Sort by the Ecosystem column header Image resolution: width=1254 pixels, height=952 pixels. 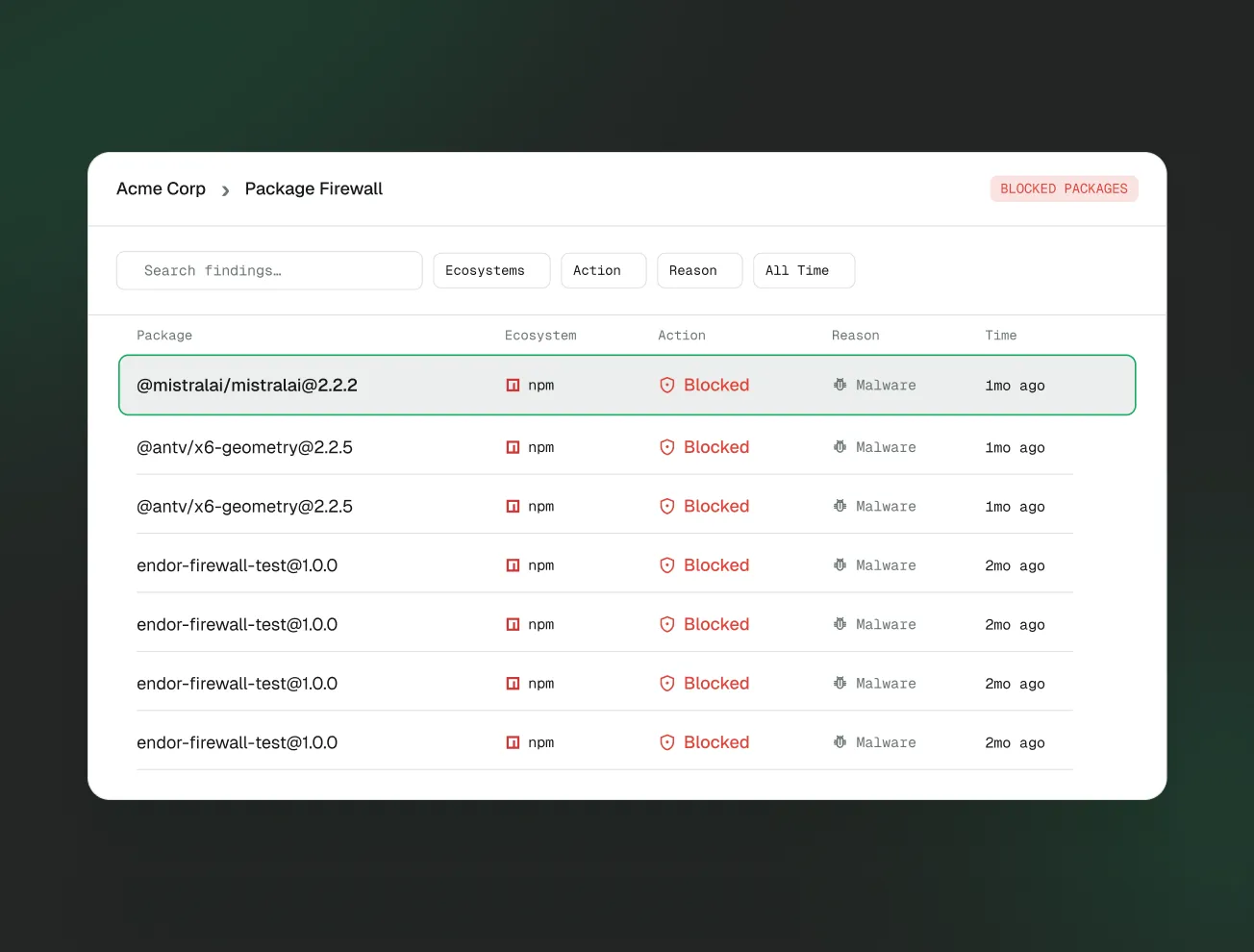(x=540, y=336)
